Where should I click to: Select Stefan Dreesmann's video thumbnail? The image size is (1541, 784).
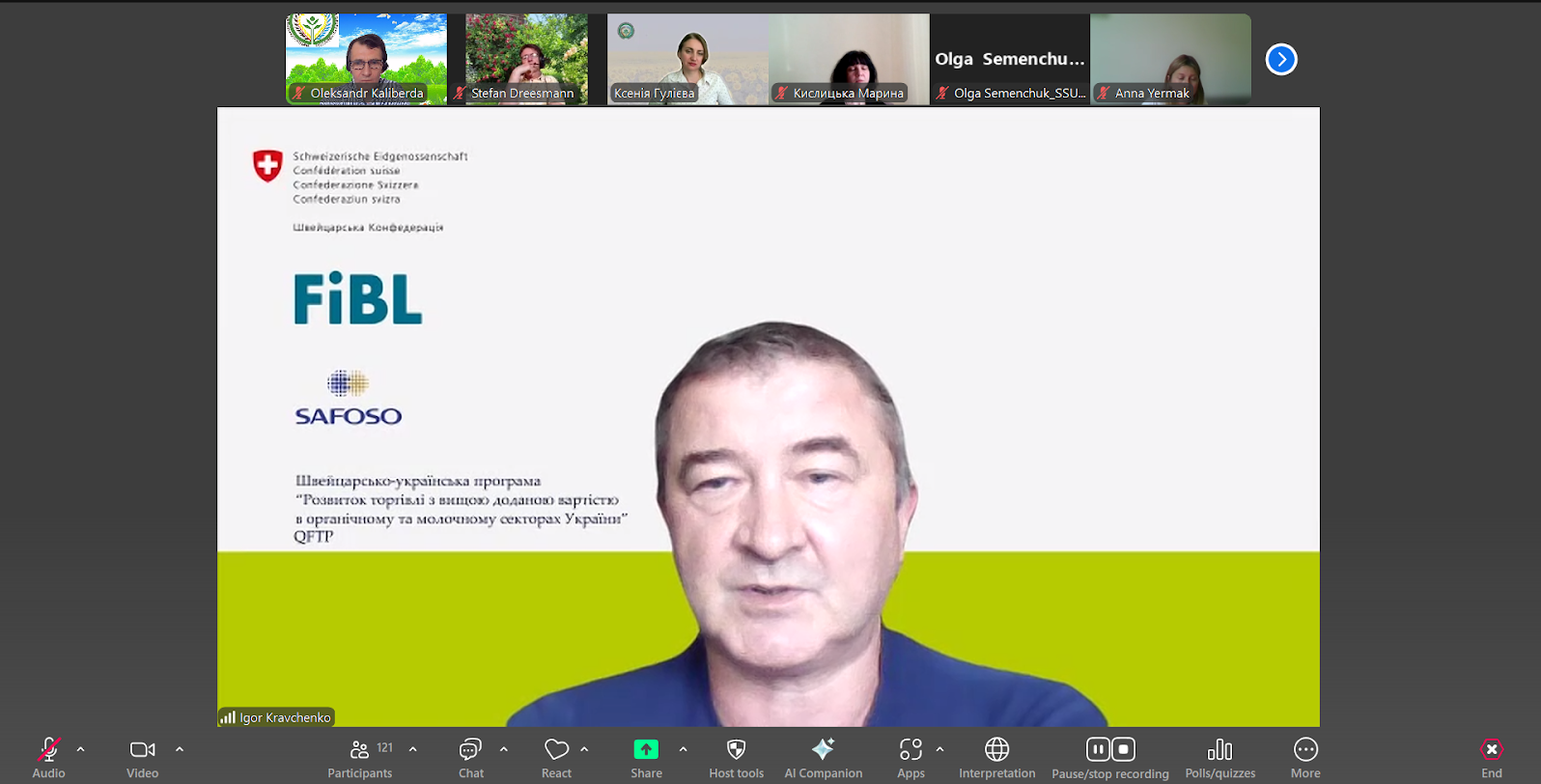[527, 58]
